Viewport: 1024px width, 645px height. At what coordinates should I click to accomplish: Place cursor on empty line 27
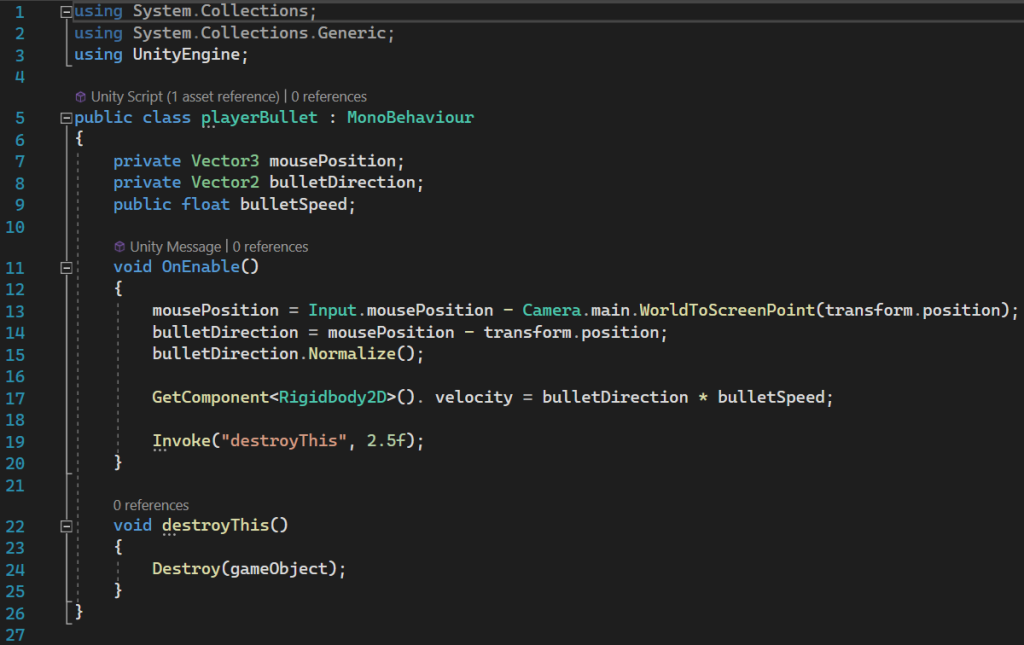[300, 634]
